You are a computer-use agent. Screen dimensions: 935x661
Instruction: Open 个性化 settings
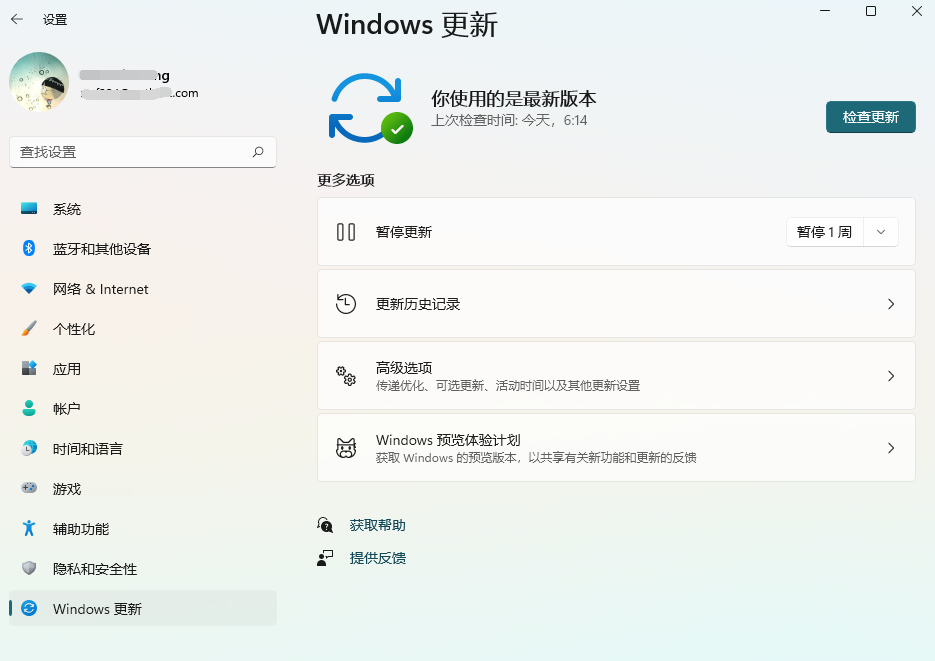(x=143, y=328)
